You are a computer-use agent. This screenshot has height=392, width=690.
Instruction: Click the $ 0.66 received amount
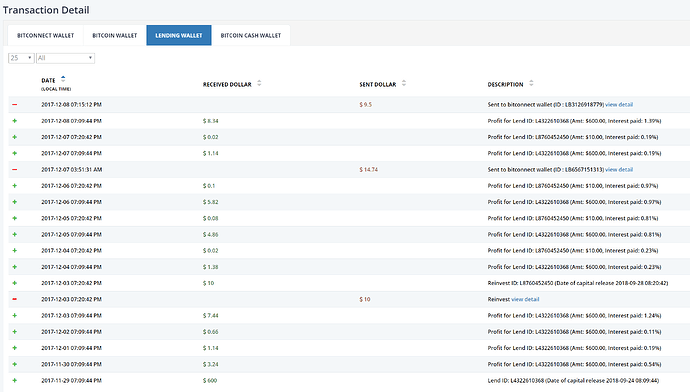[x=210, y=332]
